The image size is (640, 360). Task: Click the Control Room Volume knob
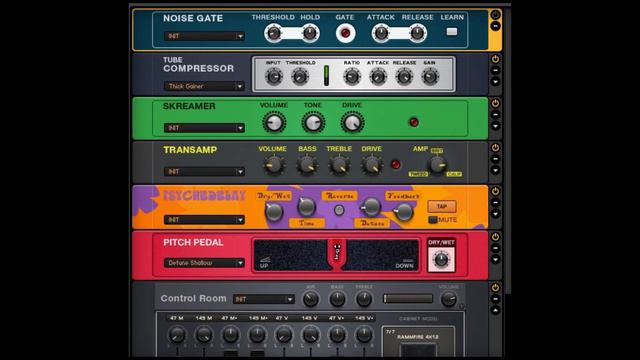449,299
